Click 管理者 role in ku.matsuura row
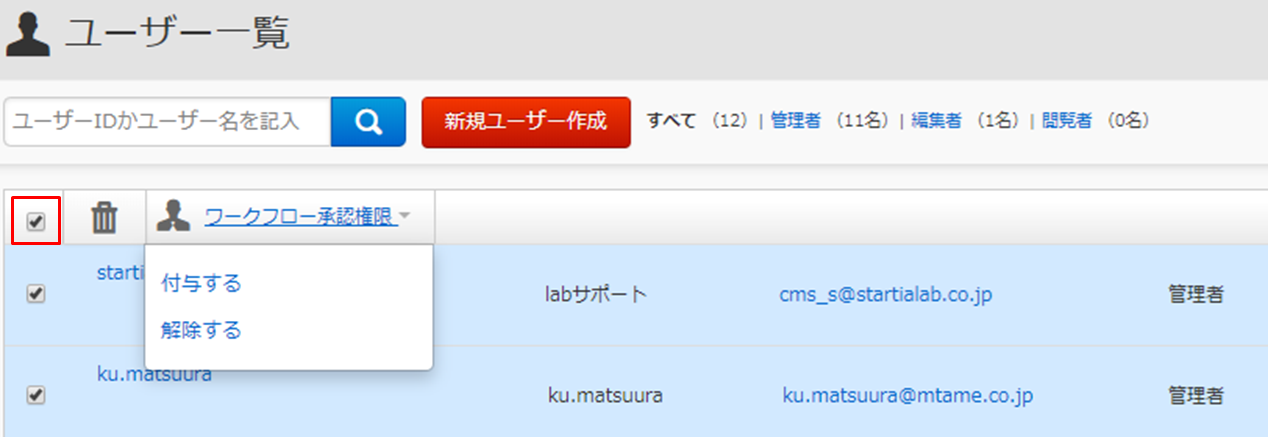This screenshot has height=437, width=1268. (1196, 396)
